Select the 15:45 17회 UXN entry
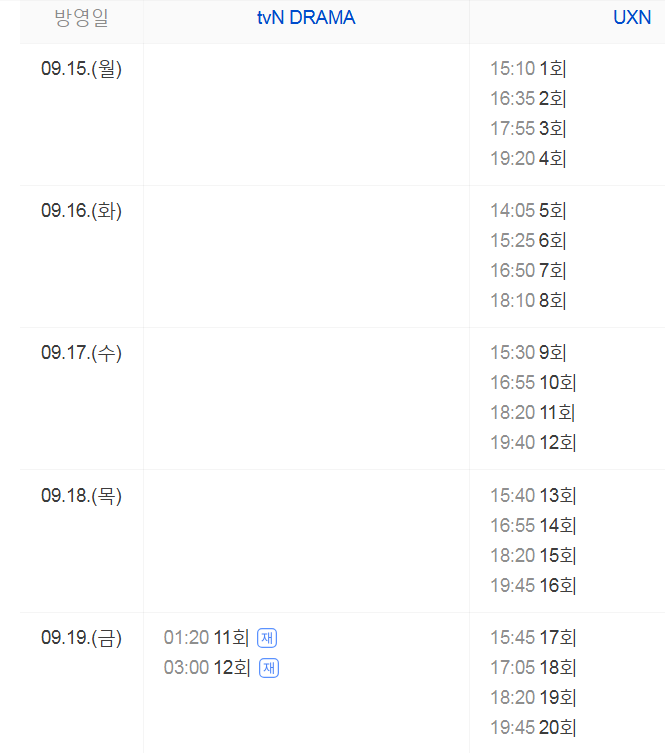 pyautogui.click(x=533, y=638)
